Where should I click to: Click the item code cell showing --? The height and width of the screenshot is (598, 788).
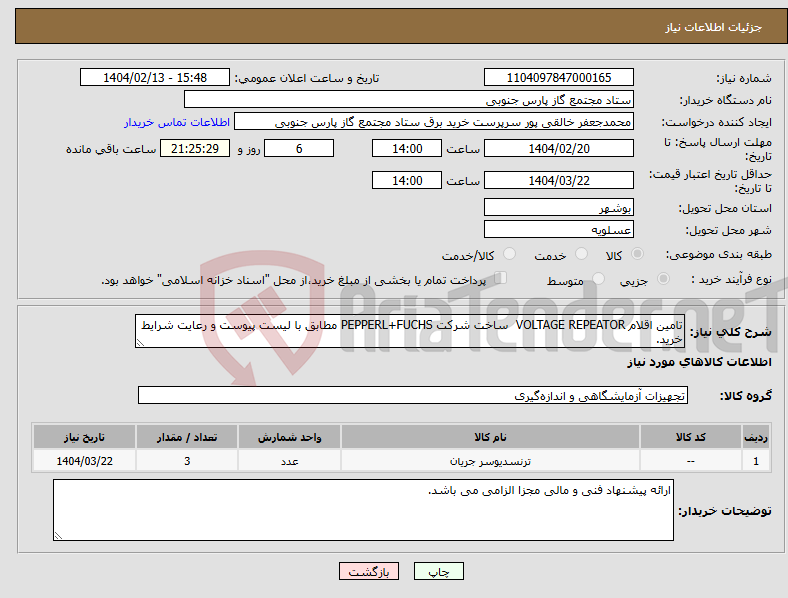691,461
